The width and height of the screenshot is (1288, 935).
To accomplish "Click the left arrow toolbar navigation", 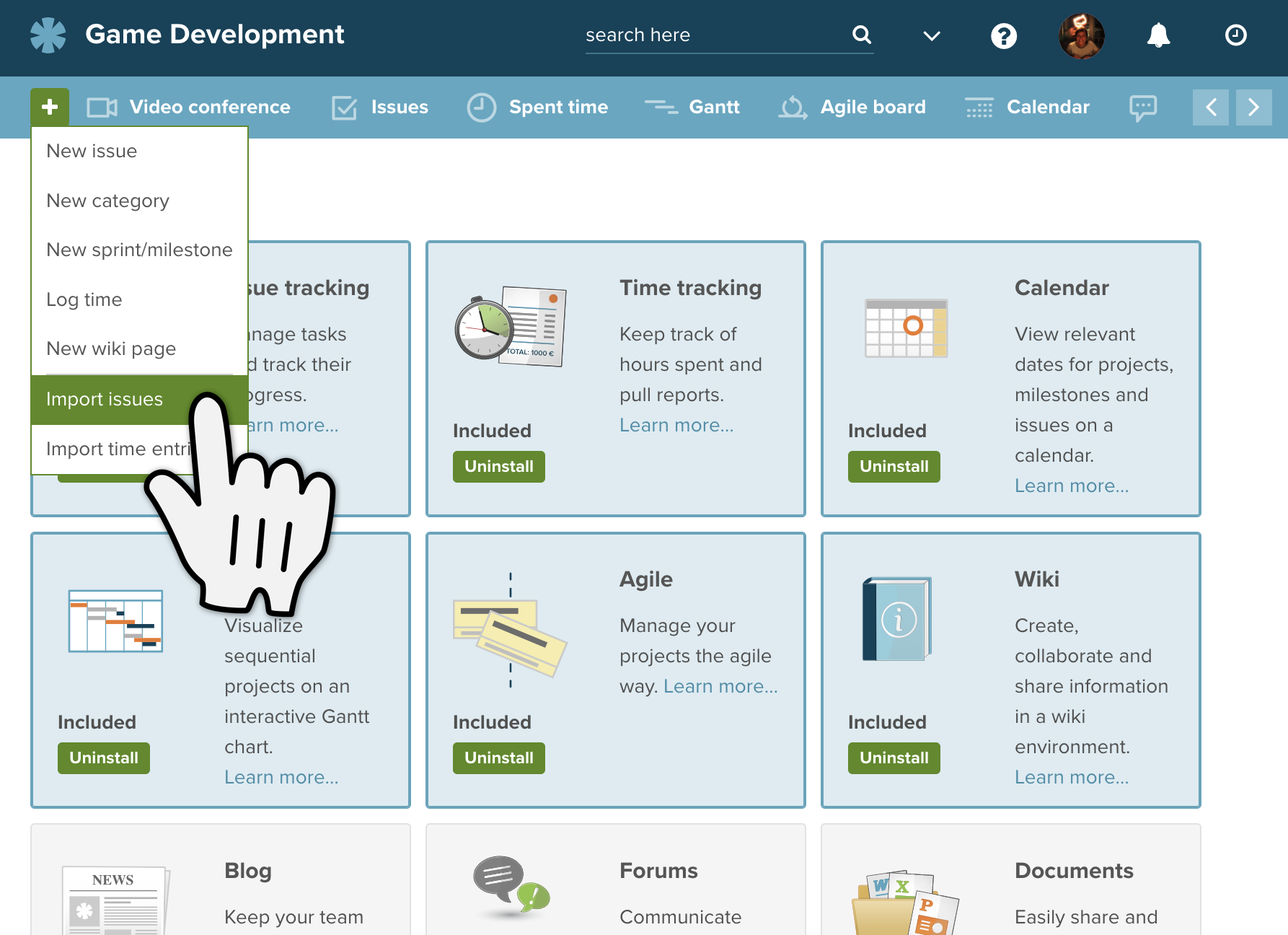I will tap(1211, 107).
